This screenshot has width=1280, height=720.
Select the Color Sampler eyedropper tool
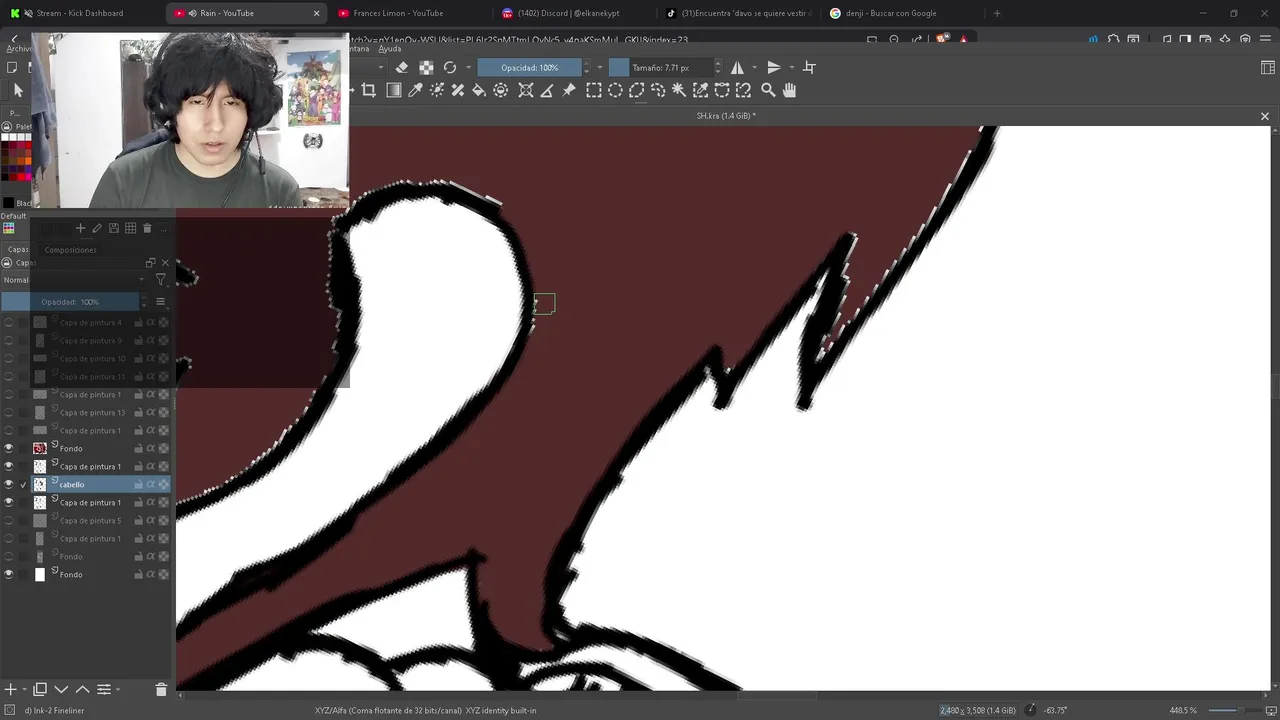[x=415, y=90]
